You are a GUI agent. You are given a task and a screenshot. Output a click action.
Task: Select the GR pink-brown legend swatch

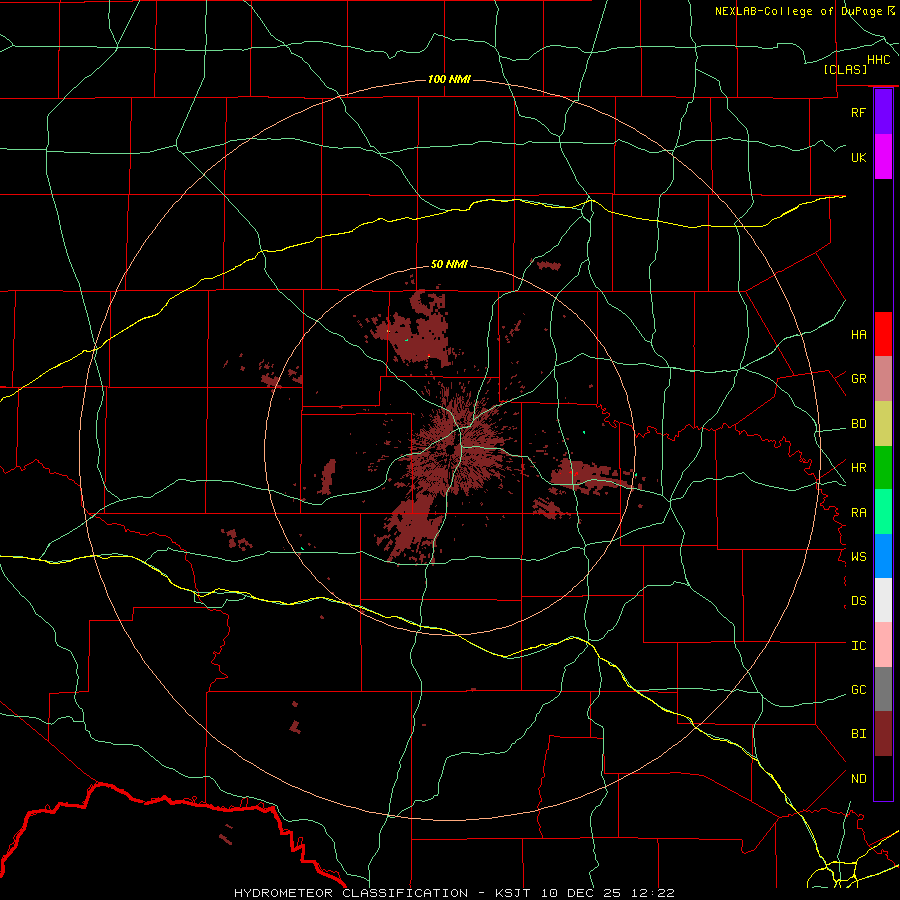click(x=883, y=379)
